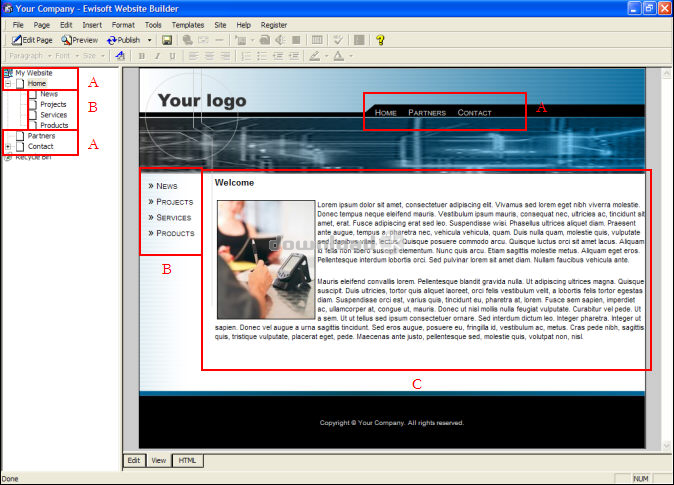Publish the website with the Publish button

pos(124,40)
